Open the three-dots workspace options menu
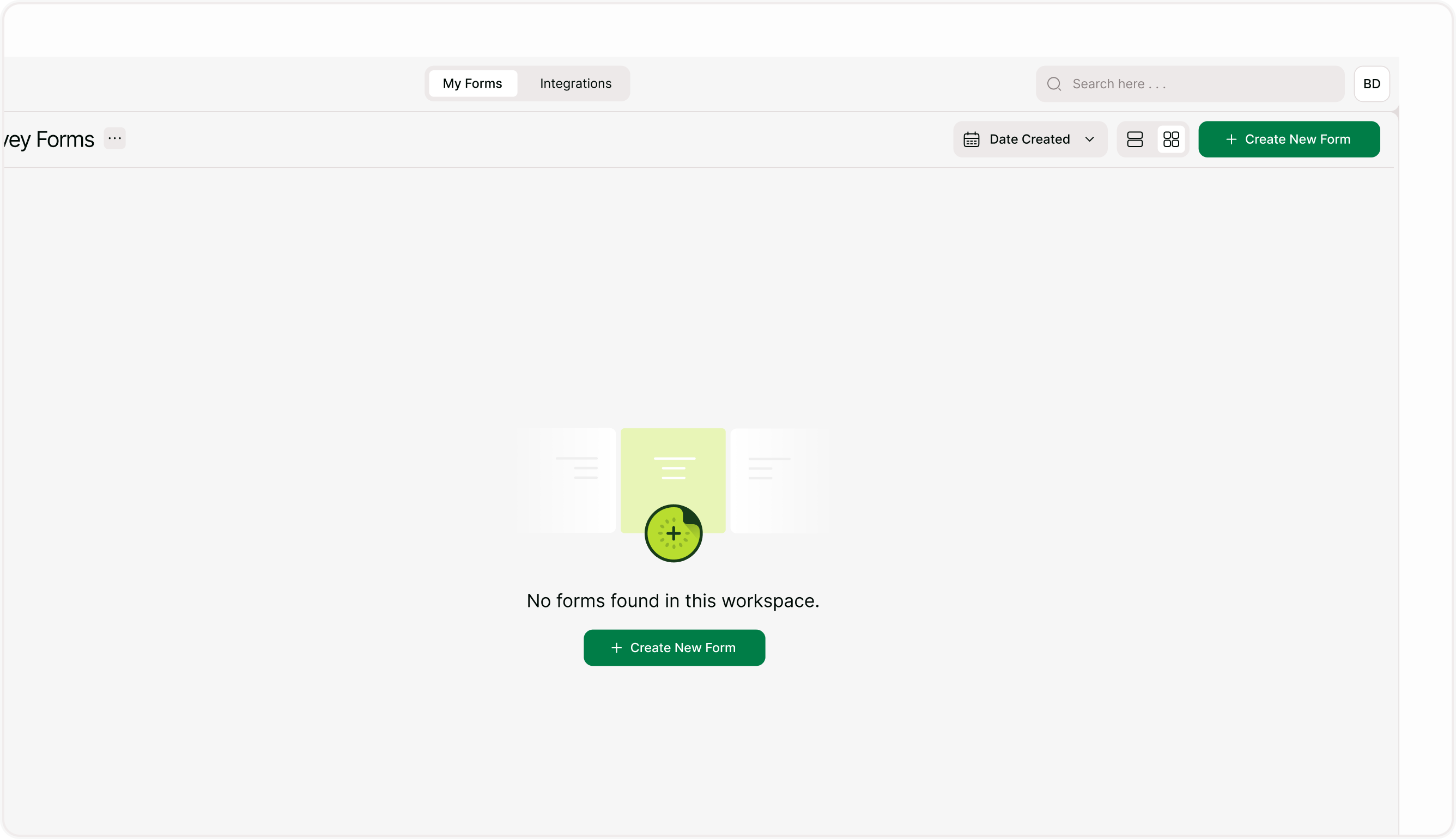The image size is (1456, 839). [x=114, y=138]
